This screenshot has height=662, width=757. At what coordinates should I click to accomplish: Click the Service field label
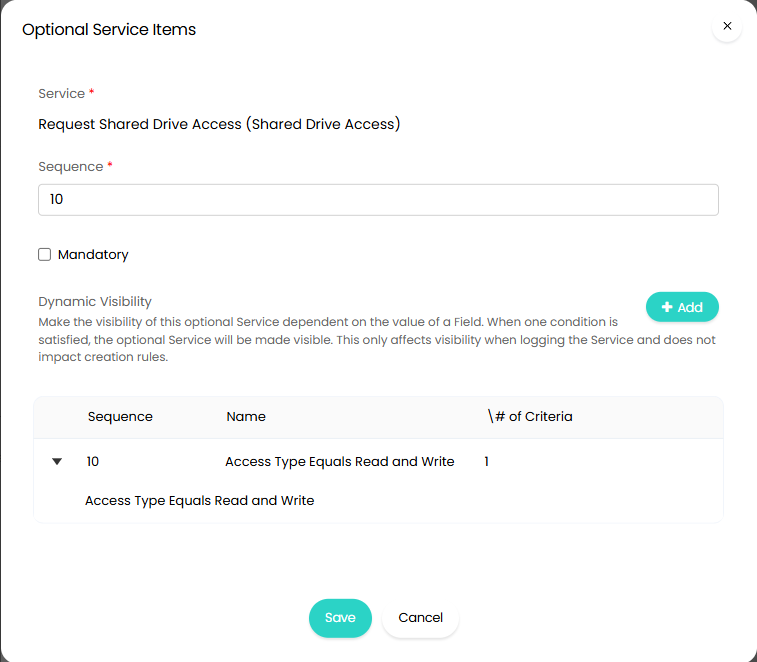[x=61, y=93]
